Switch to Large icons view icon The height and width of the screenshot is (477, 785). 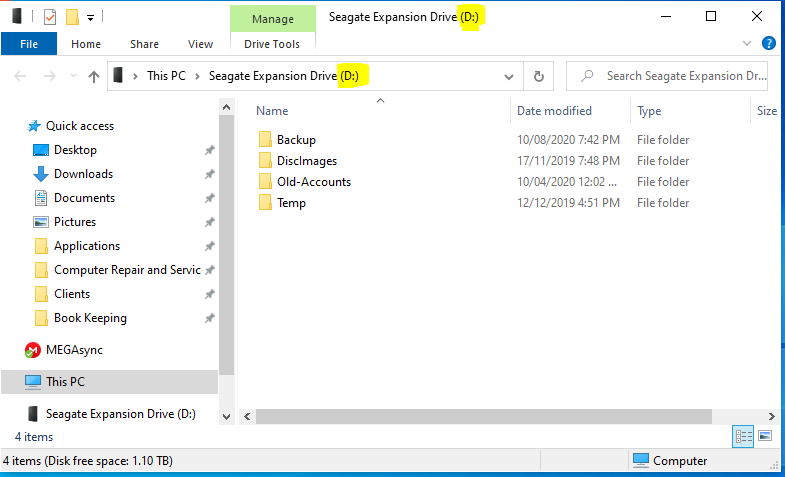click(765, 436)
